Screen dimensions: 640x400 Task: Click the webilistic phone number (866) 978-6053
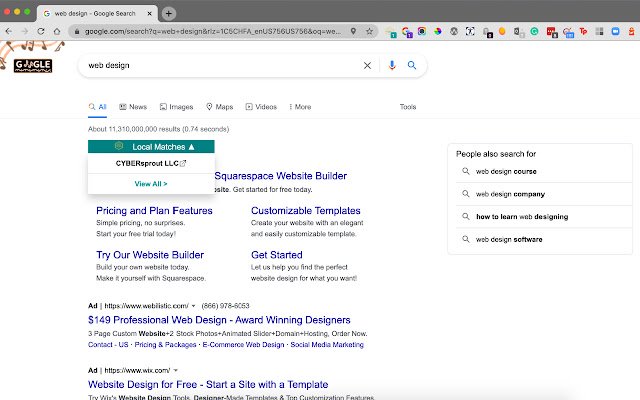[x=225, y=306]
